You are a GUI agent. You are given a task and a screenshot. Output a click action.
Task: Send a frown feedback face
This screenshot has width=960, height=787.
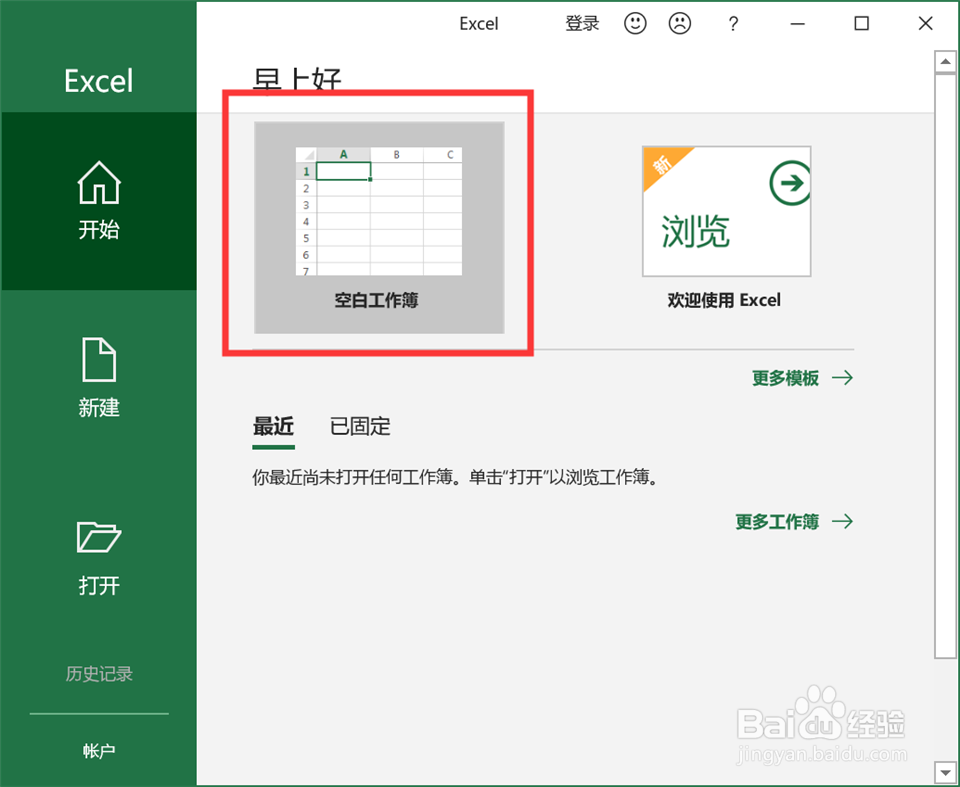click(680, 24)
